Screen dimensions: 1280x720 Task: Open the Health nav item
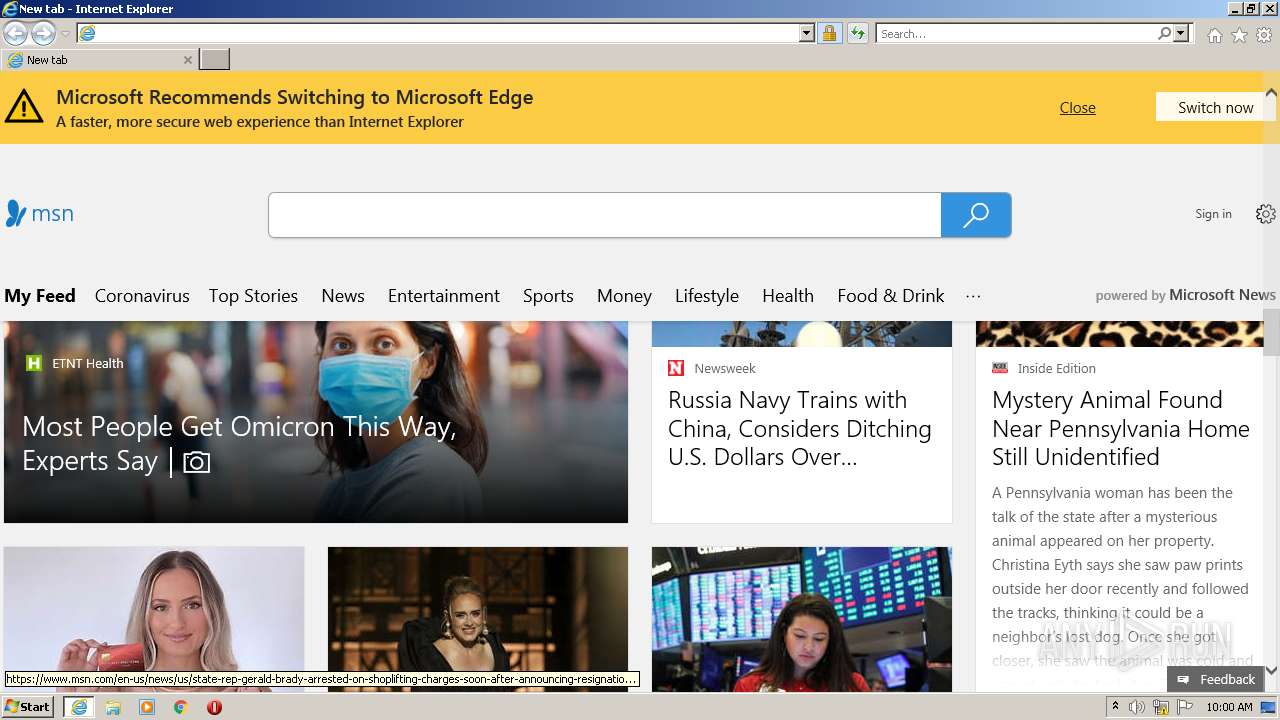pos(788,296)
